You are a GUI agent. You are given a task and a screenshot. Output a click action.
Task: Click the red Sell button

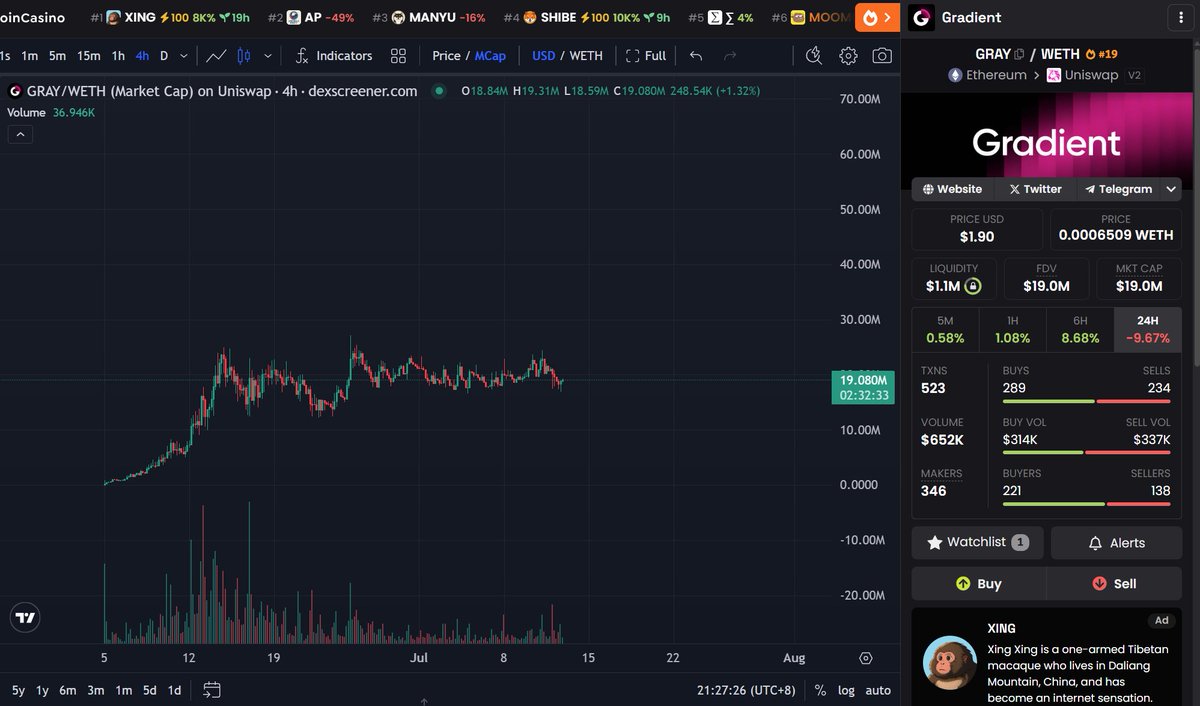point(1114,583)
